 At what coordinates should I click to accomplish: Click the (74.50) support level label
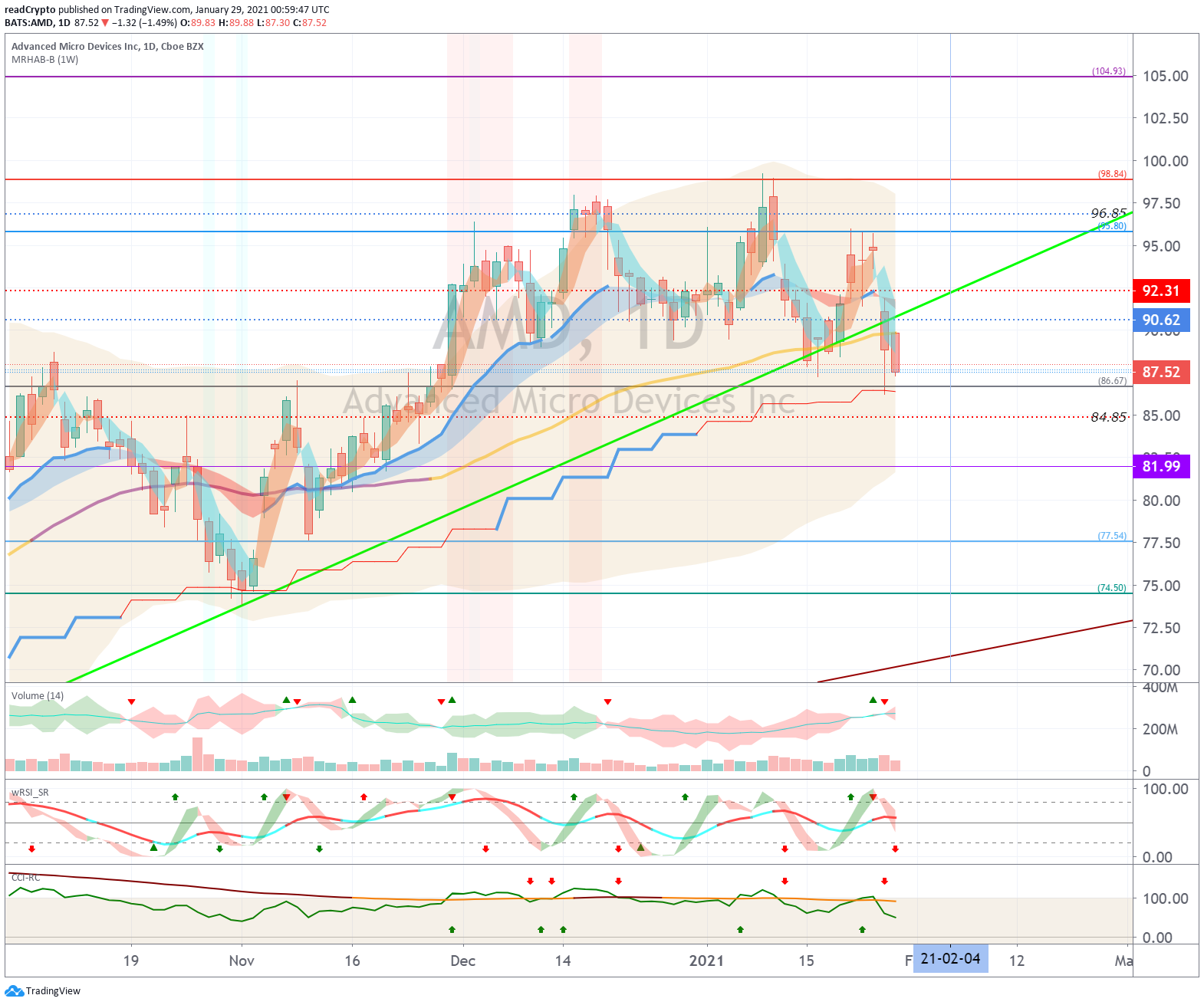1112,588
